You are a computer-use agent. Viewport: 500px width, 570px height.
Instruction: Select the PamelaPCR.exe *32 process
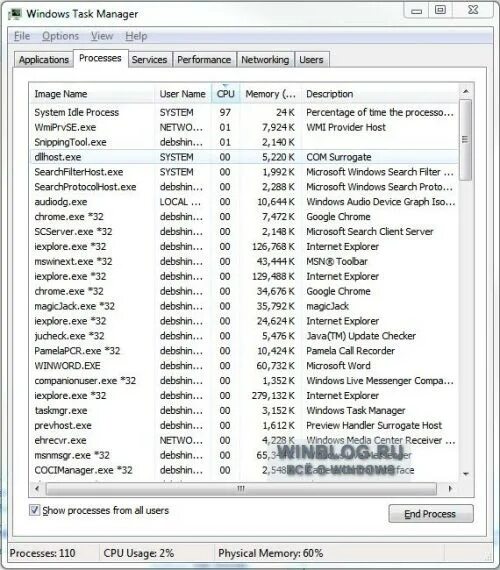pos(244,351)
